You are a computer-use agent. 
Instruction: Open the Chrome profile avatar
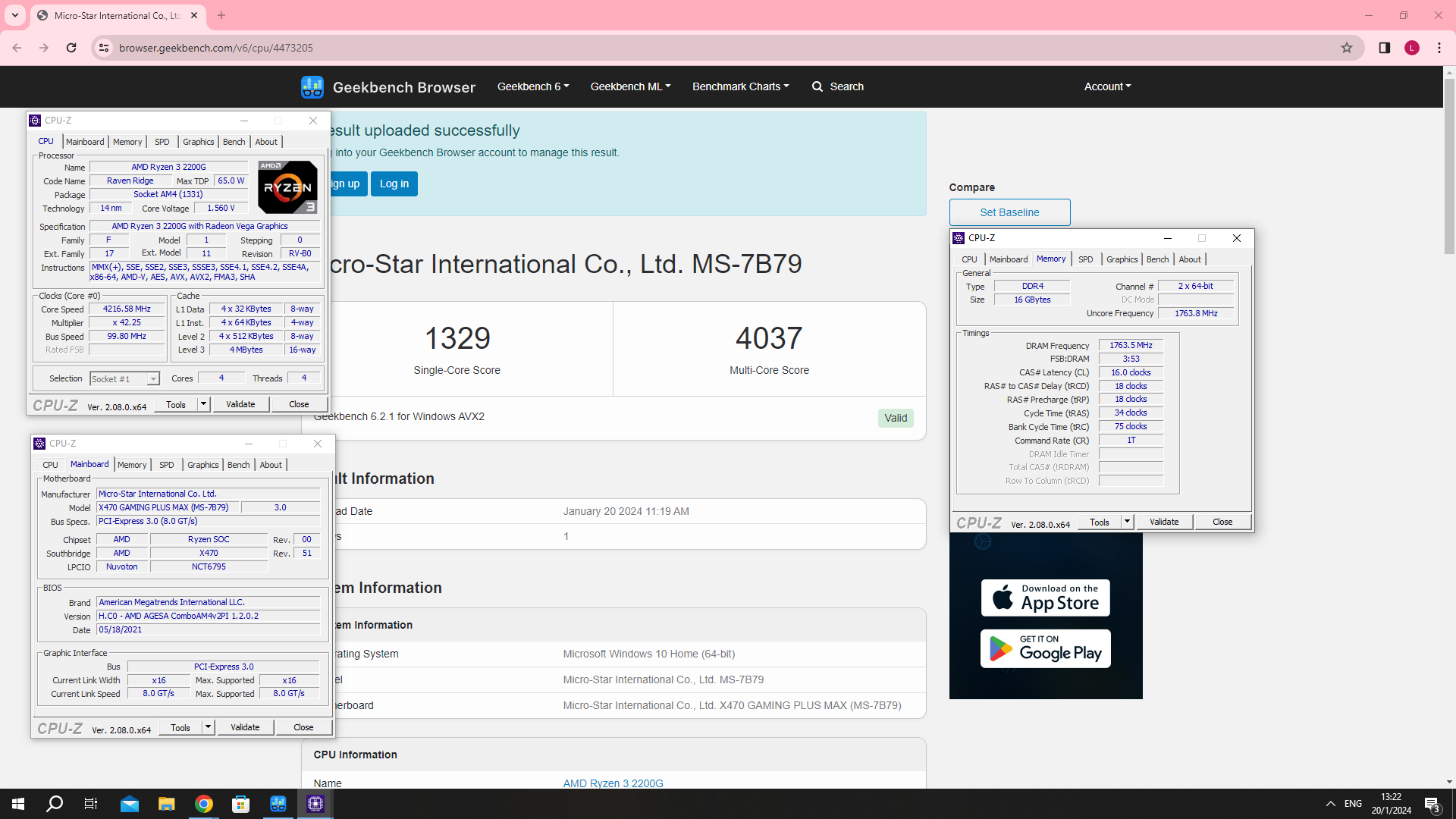click(1412, 48)
